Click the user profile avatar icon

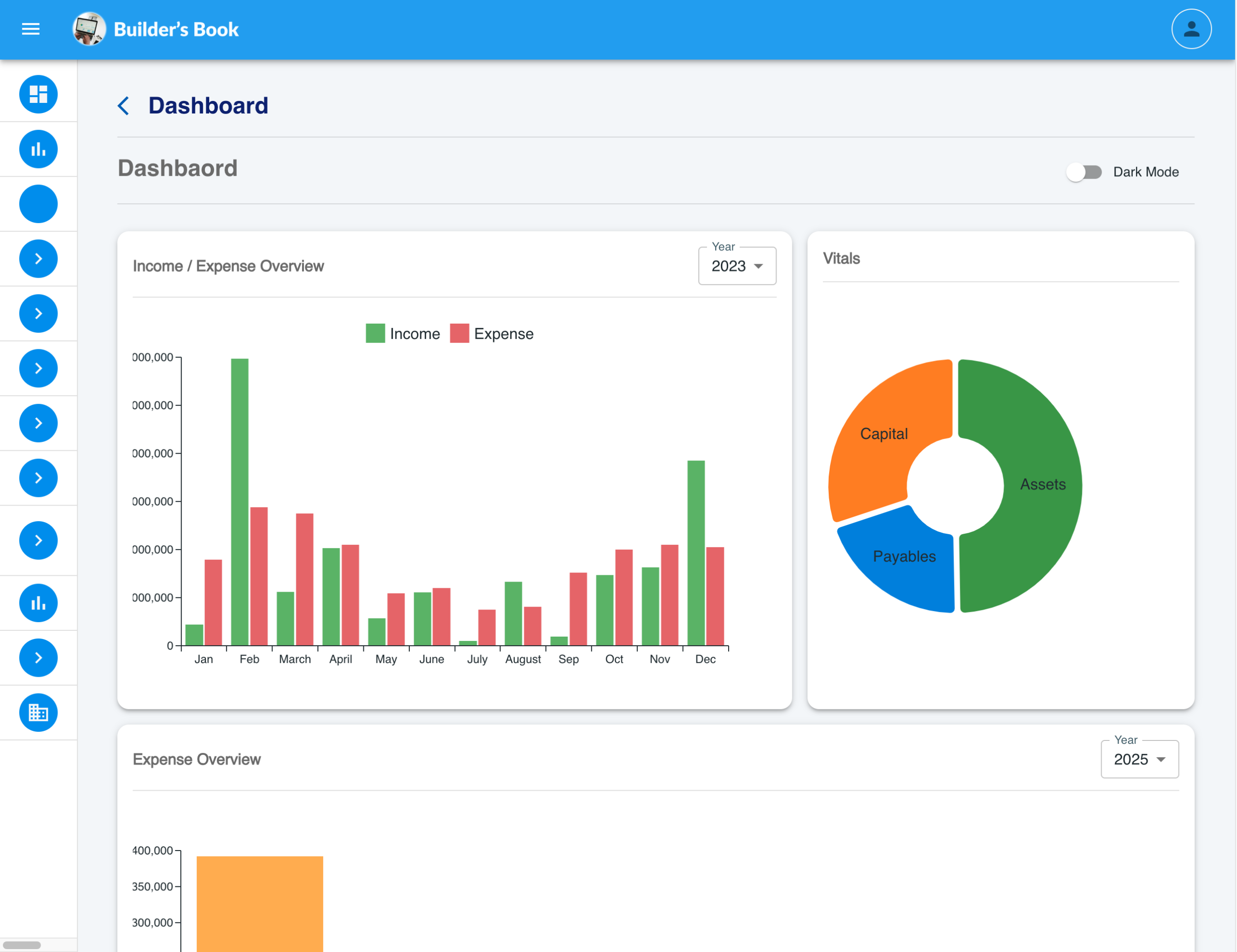(x=1191, y=29)
